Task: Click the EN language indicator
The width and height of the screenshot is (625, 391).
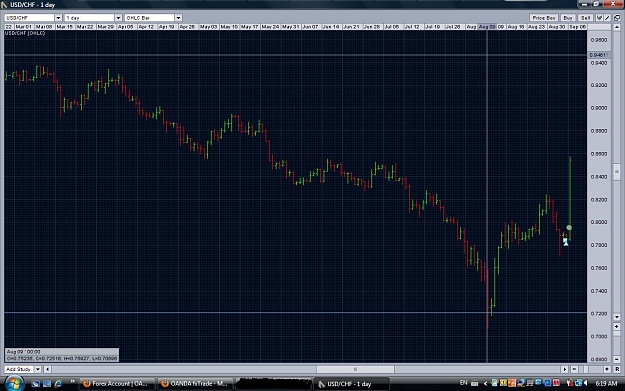Action: click(463, 383)
